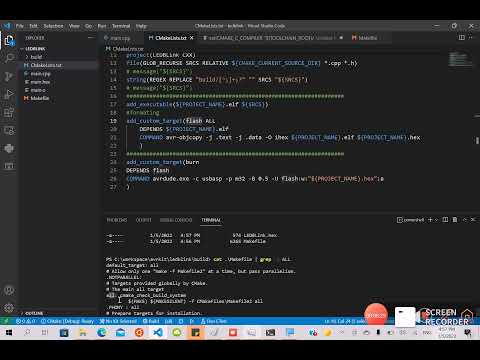Open the Run menu
This screenshot has height=360, width=480.
[x=102, y=26]
